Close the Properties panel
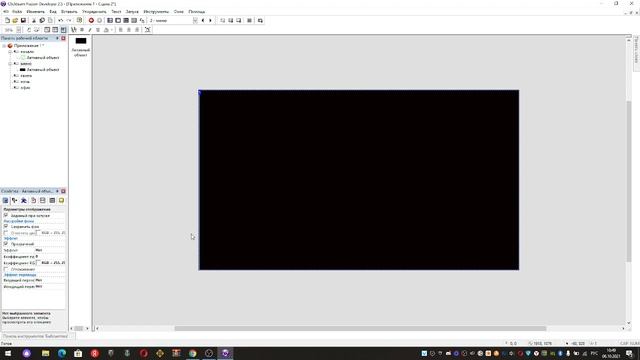The width and height of the screenshot is (640, 360). click(x=63, y=191)
